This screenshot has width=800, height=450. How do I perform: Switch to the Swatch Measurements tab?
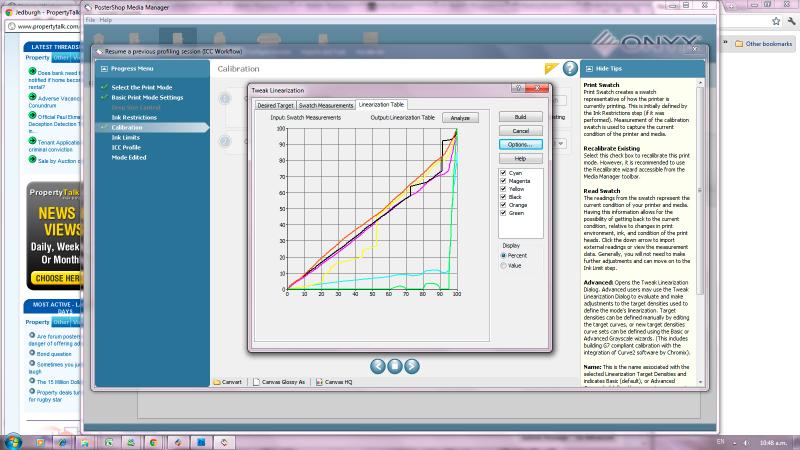coord(326,105)
